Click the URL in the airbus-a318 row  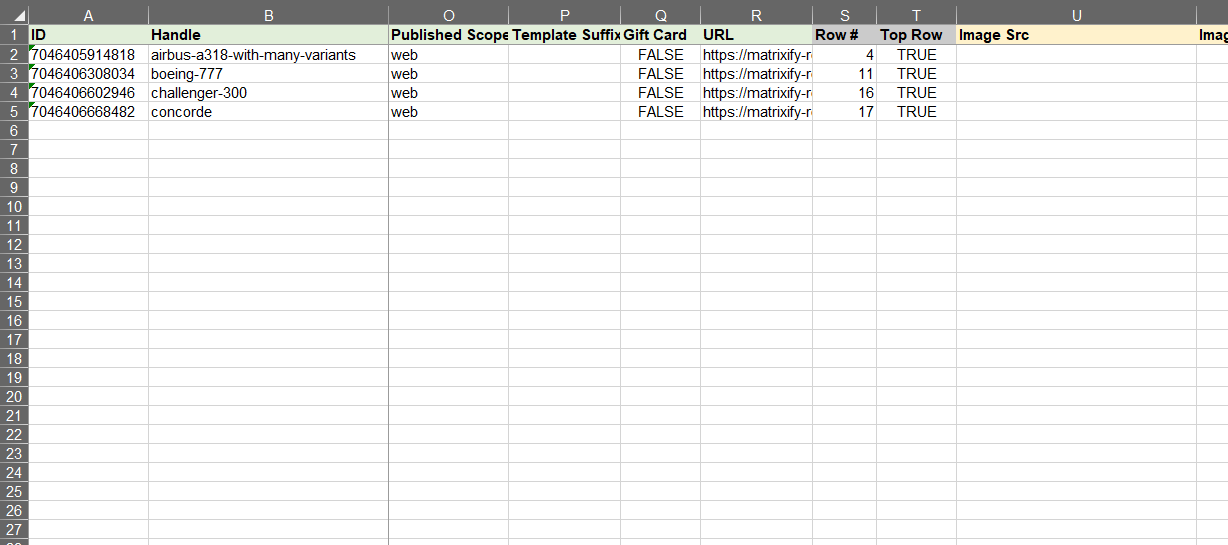point(756,55)
